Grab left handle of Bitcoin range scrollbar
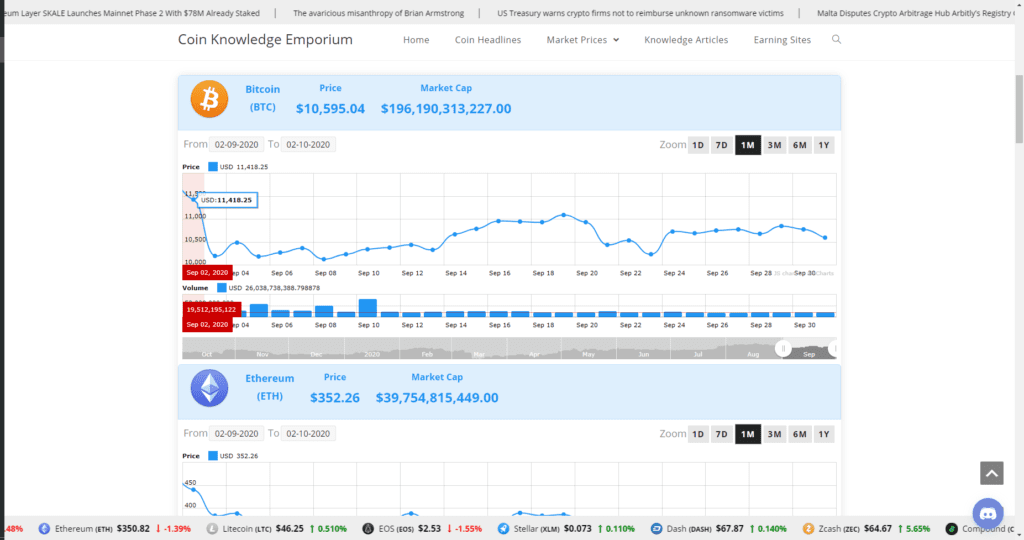Screen dimensions: 1024x540 coord(783,349)
